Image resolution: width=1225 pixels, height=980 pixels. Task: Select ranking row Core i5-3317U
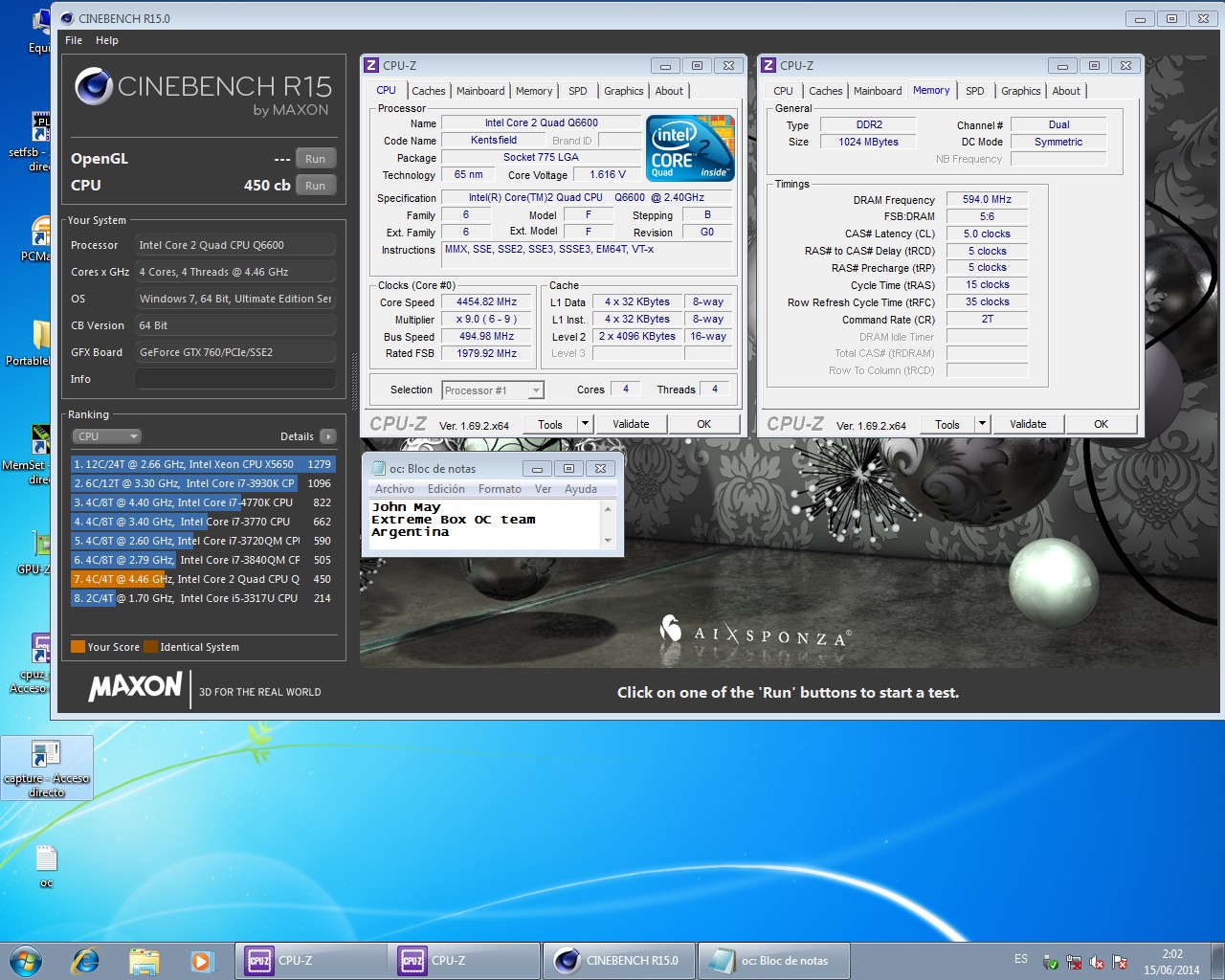click(203, 598)
